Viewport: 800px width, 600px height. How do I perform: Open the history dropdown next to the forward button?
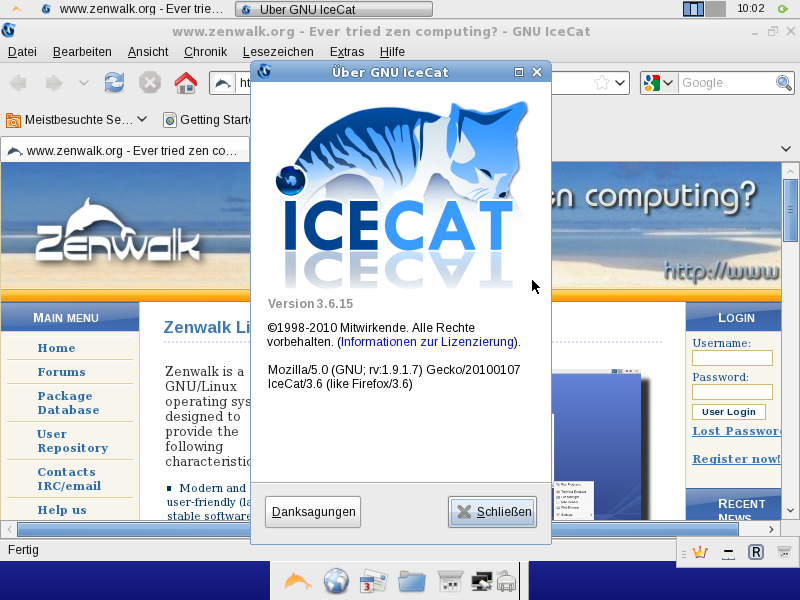pyautogui.click(x=82, y=83)
